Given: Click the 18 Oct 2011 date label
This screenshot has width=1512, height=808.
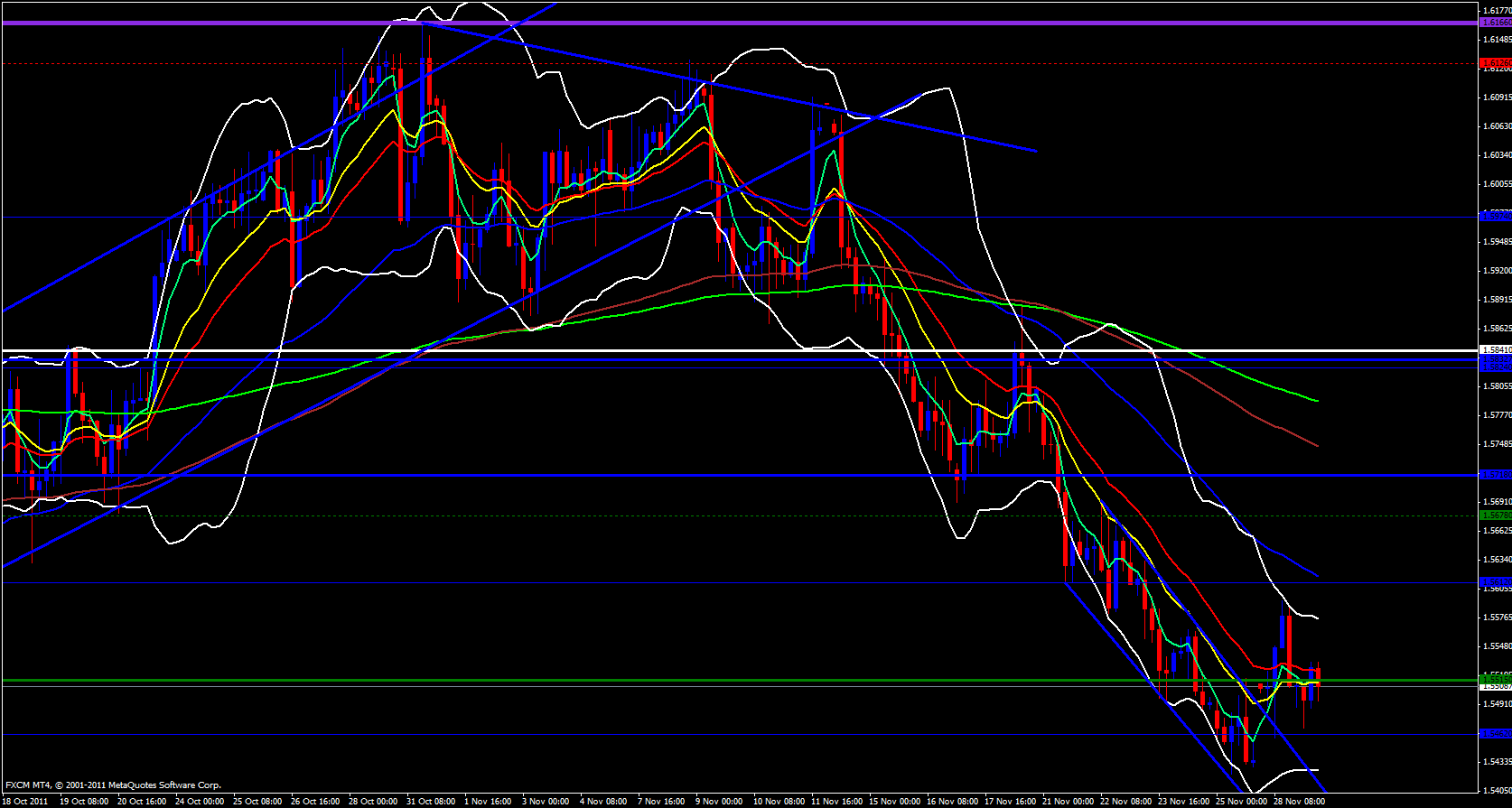Looking at the screenshot, I should 27,802.
